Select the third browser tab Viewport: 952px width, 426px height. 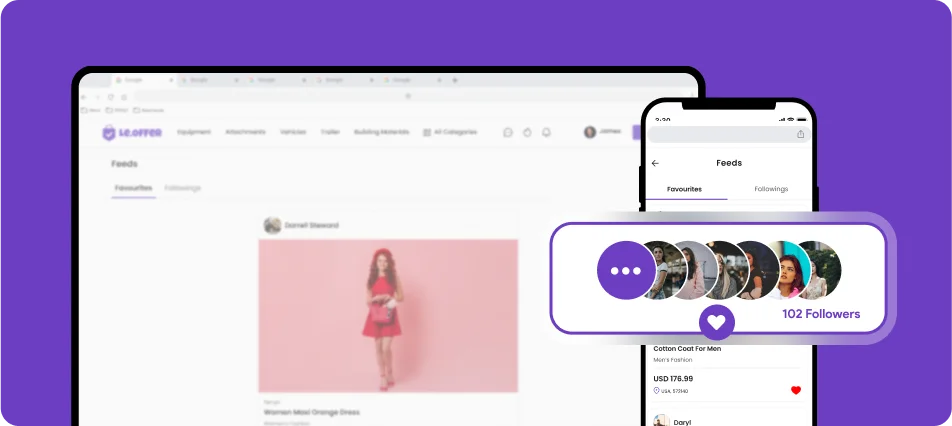coord(276,80)
